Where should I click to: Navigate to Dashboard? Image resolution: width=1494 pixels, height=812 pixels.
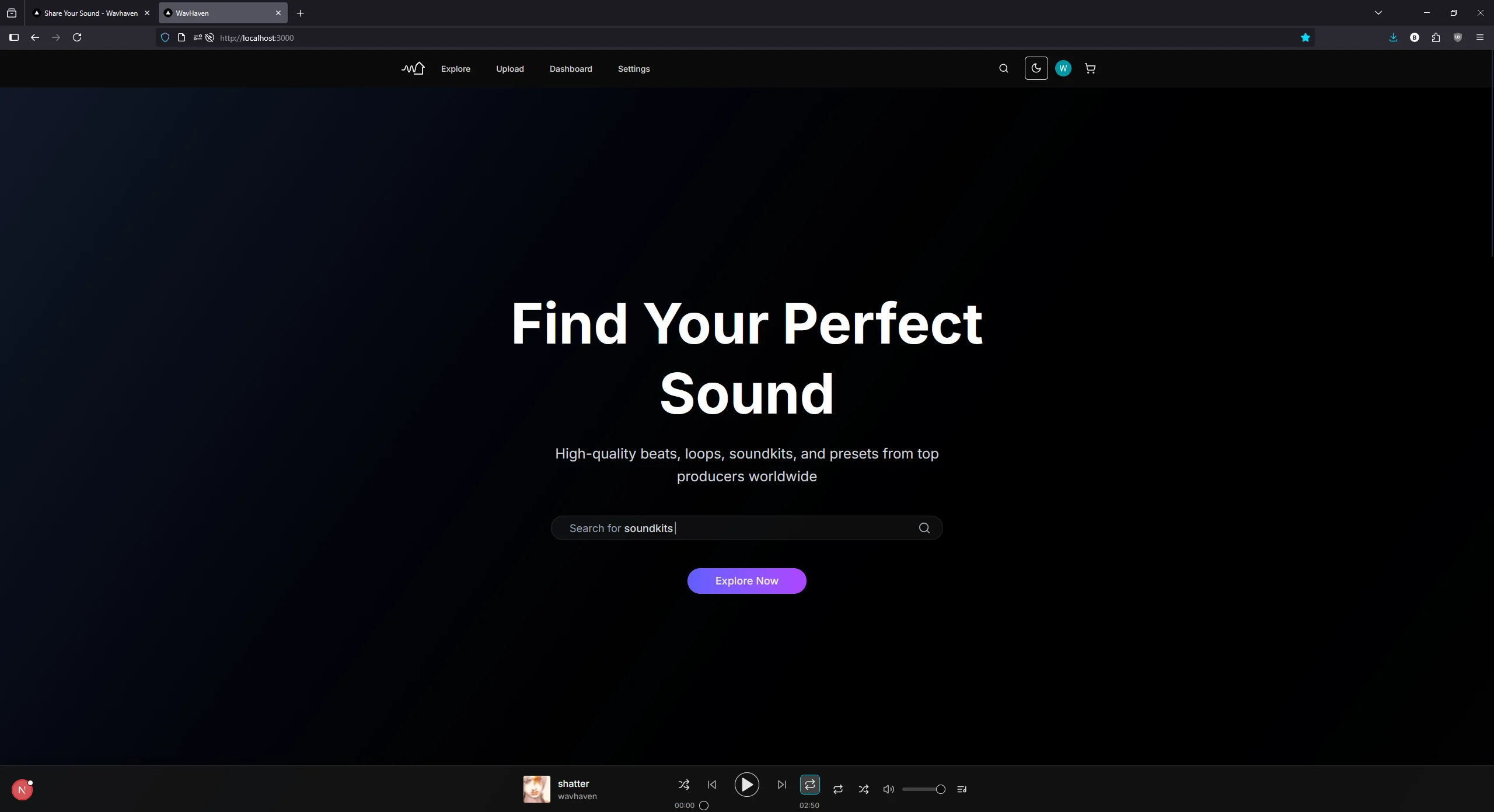pos(570,69)
